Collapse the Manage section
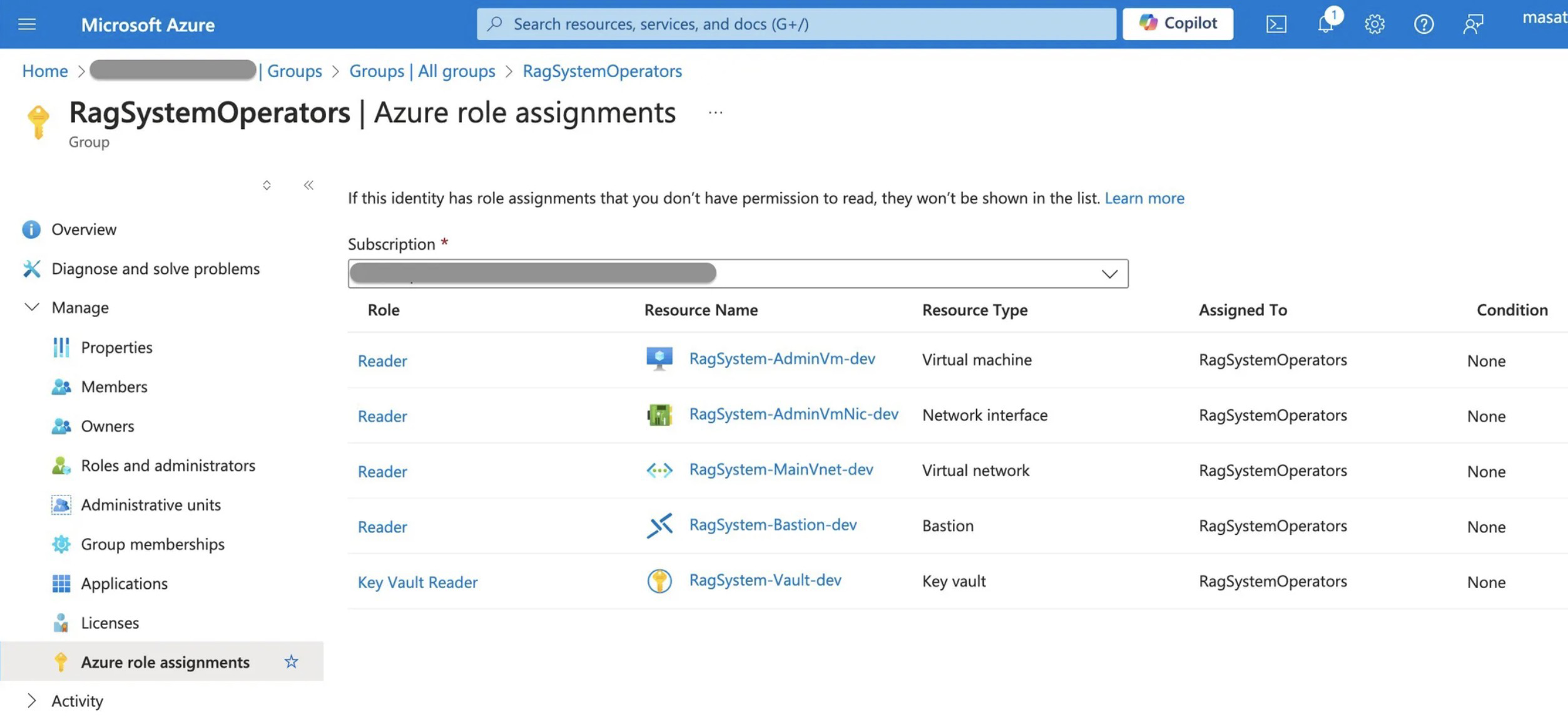 [x=31, y=307]
